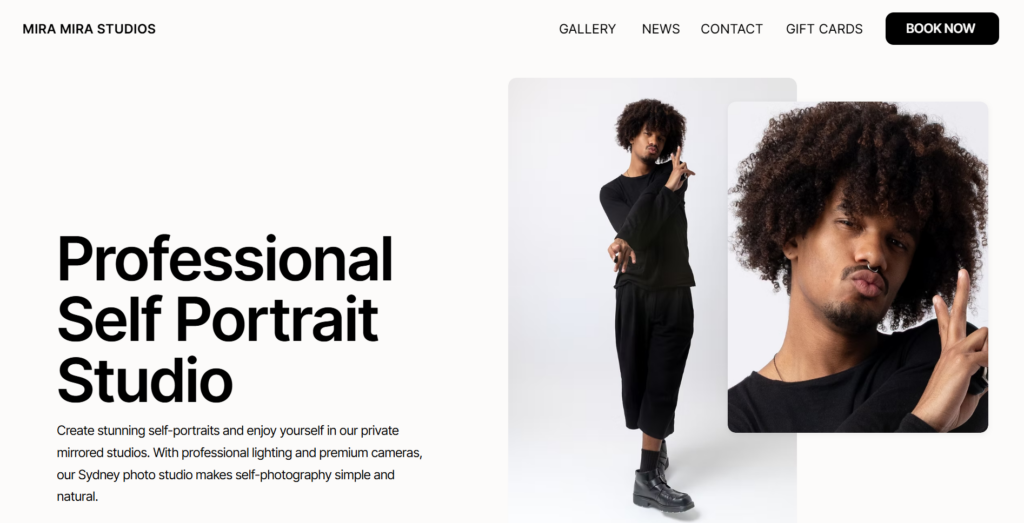Click the word Professional in the headline
The image size is (1024, 523).
tap(225, 259)
